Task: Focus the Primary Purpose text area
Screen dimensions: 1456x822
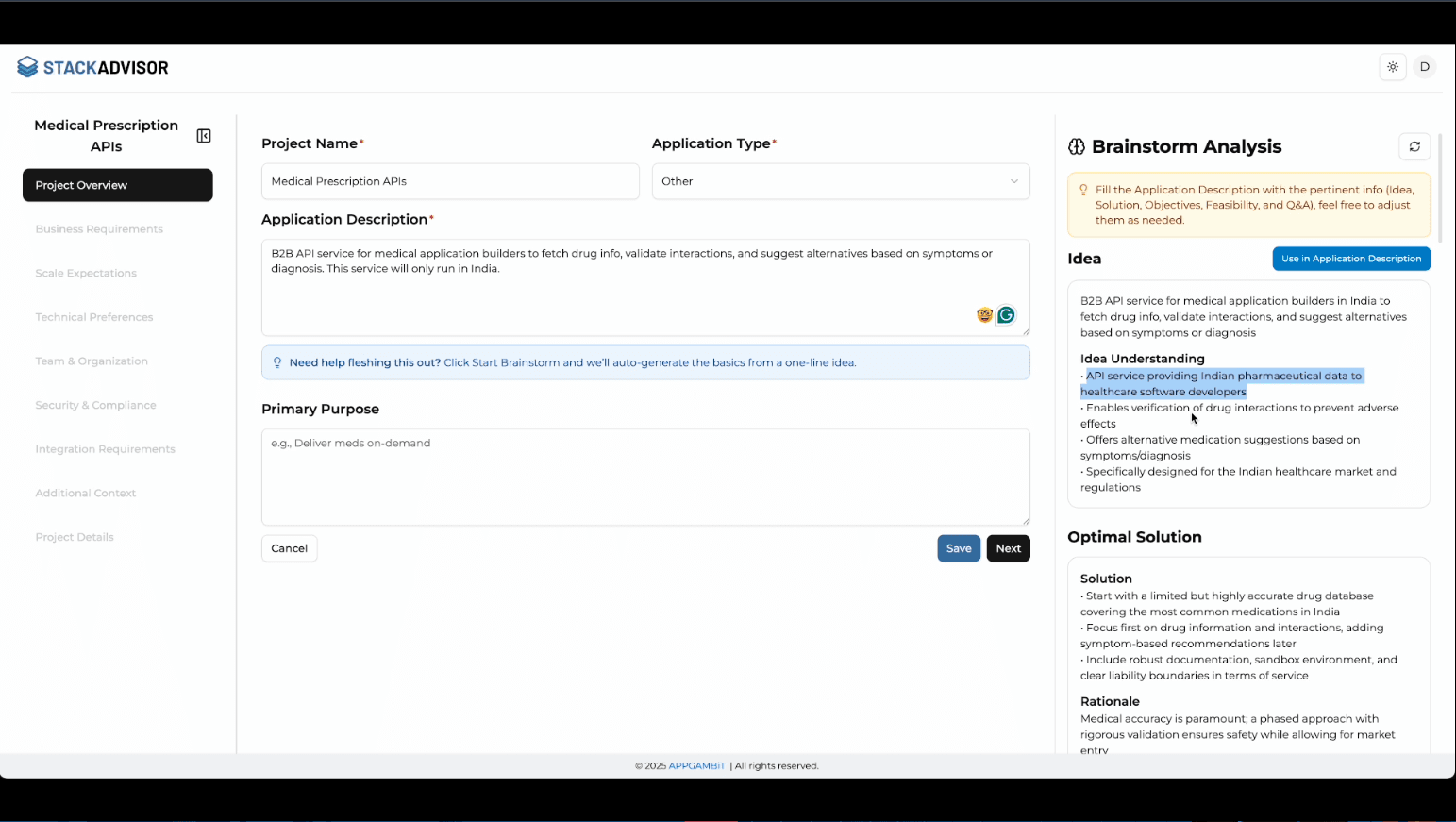Action: [645, 477]
